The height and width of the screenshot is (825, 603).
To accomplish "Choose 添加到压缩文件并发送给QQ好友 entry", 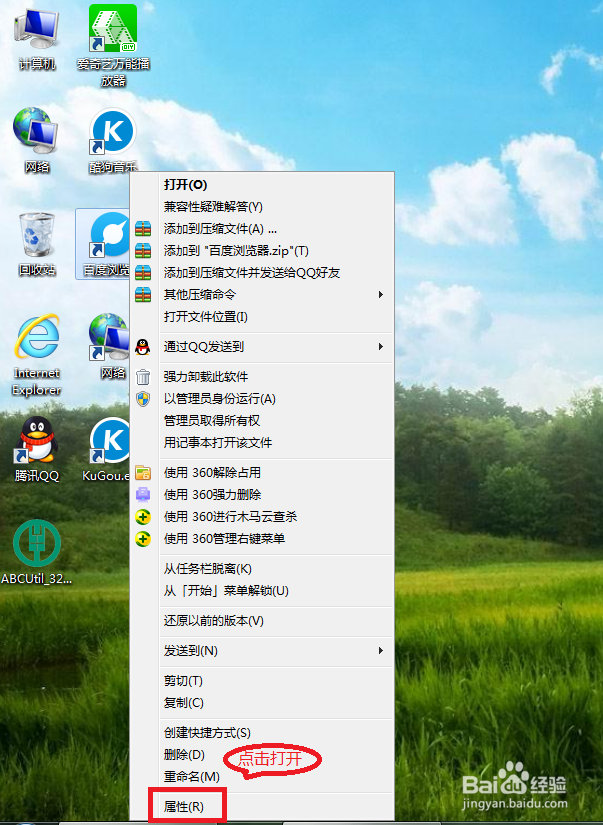I will click(x=262, y=273).
